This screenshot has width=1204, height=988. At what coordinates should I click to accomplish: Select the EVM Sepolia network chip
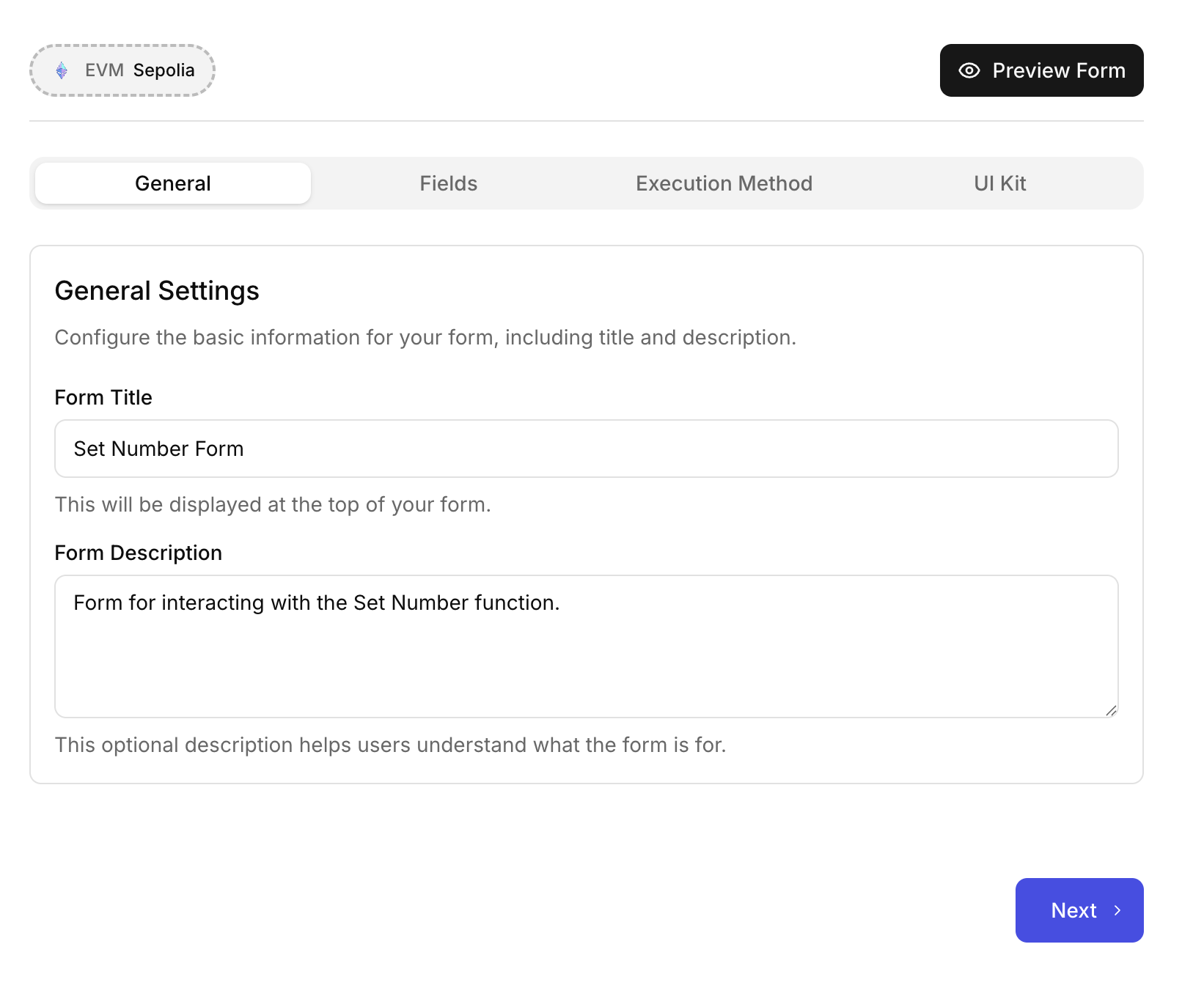point(122,70)
